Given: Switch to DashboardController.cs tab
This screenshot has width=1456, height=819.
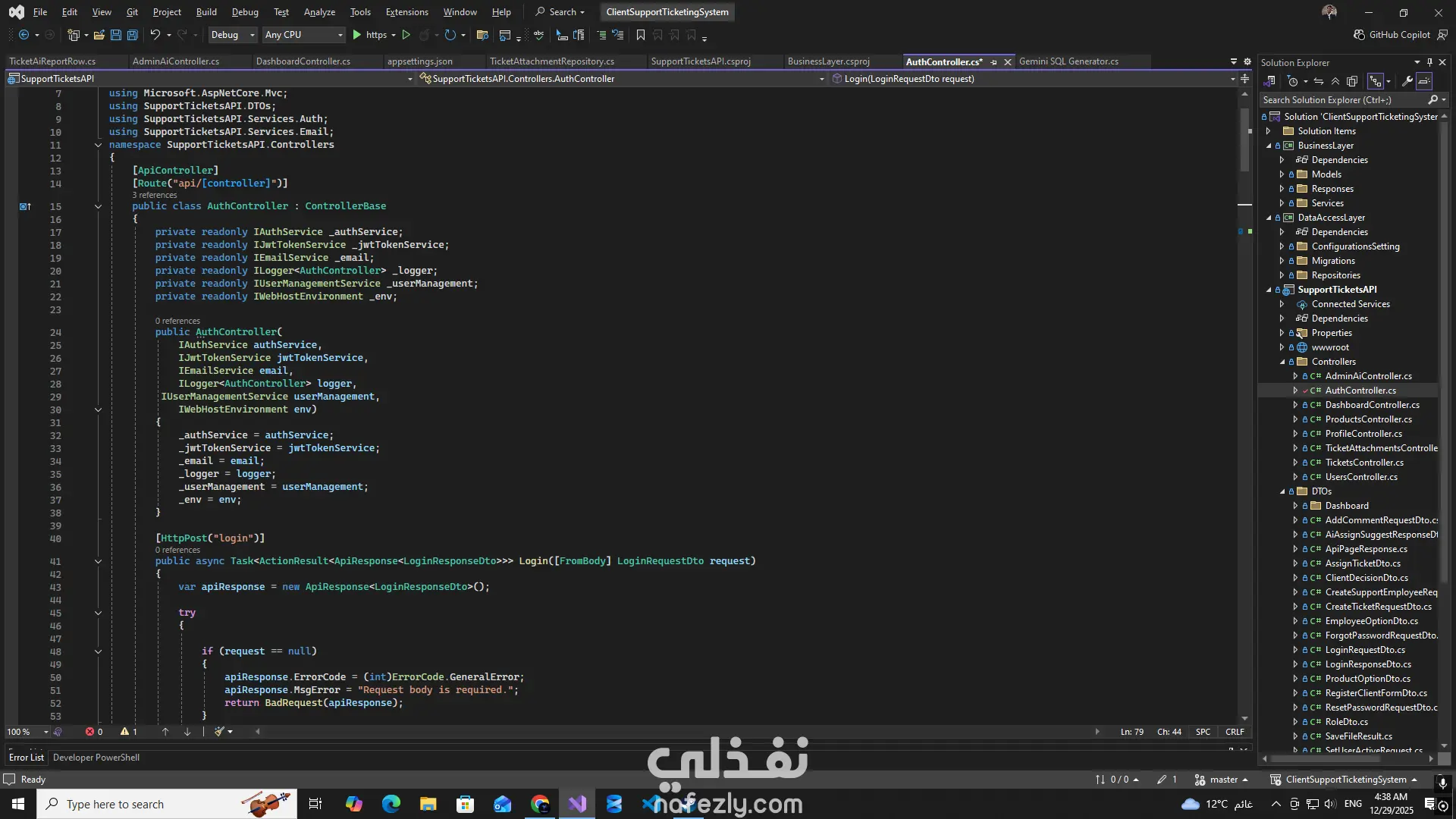Looking at the screenshot, I should tap(303, 61).
